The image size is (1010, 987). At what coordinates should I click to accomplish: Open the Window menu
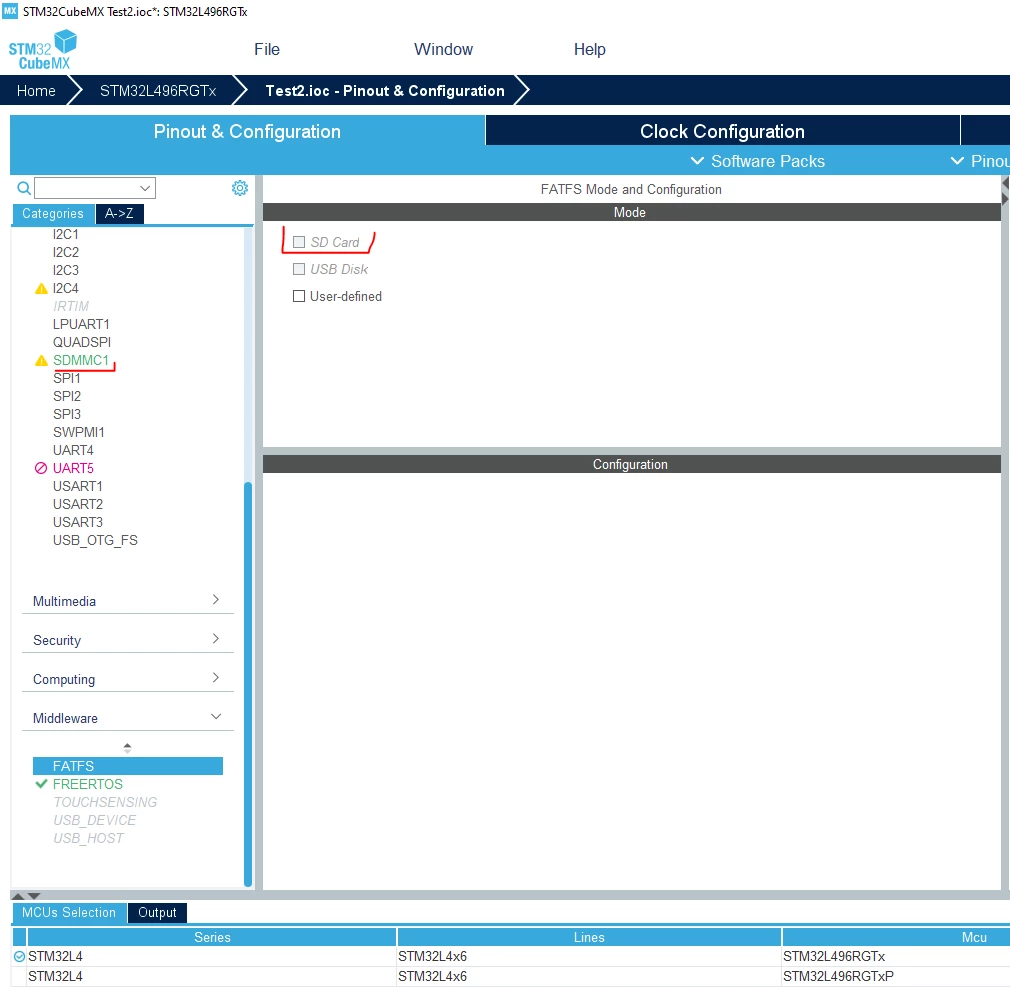(x=443, y=50)
